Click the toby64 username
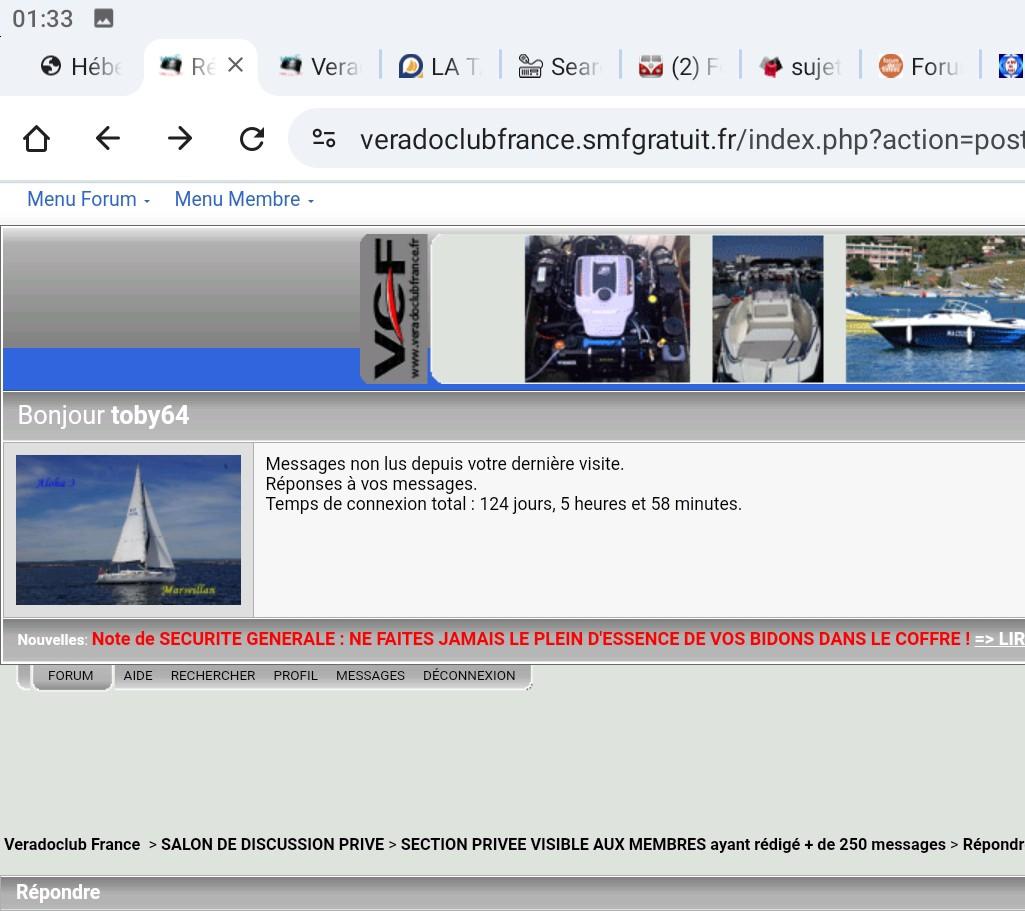Viewport: 1025px width, 911px height. coord(150,416)
